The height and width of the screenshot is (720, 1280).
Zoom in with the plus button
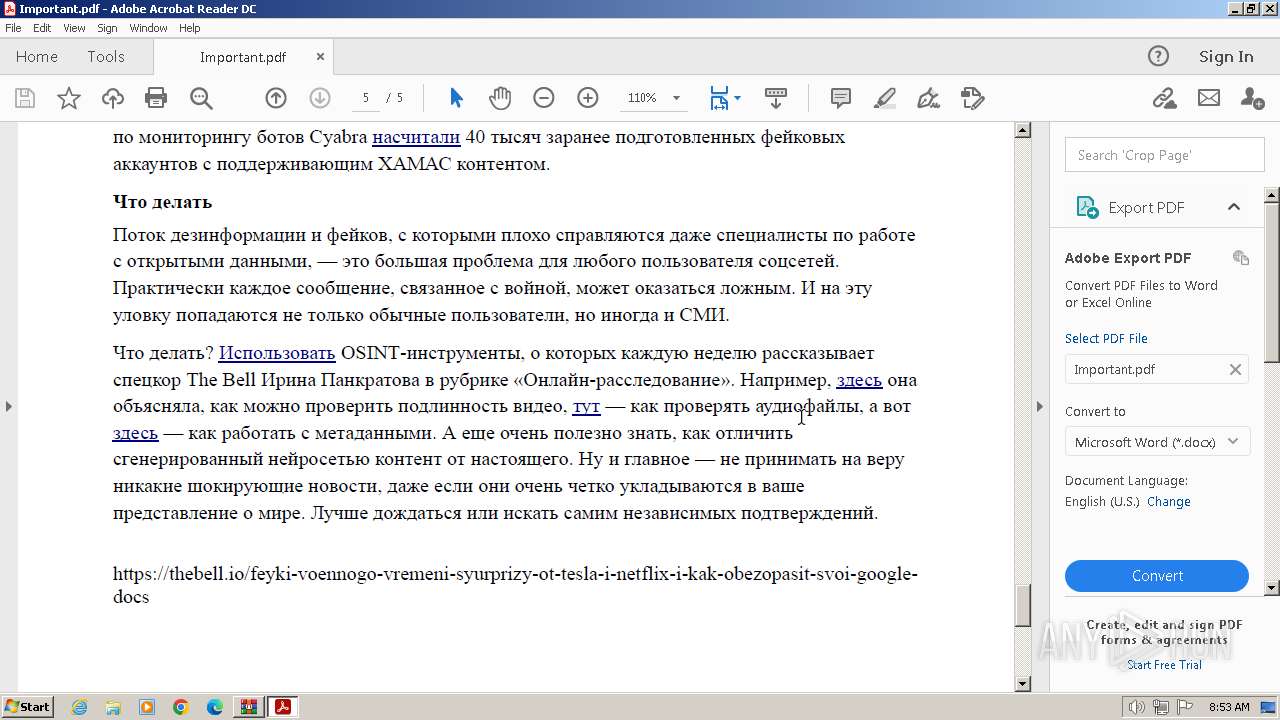(588, 98)
